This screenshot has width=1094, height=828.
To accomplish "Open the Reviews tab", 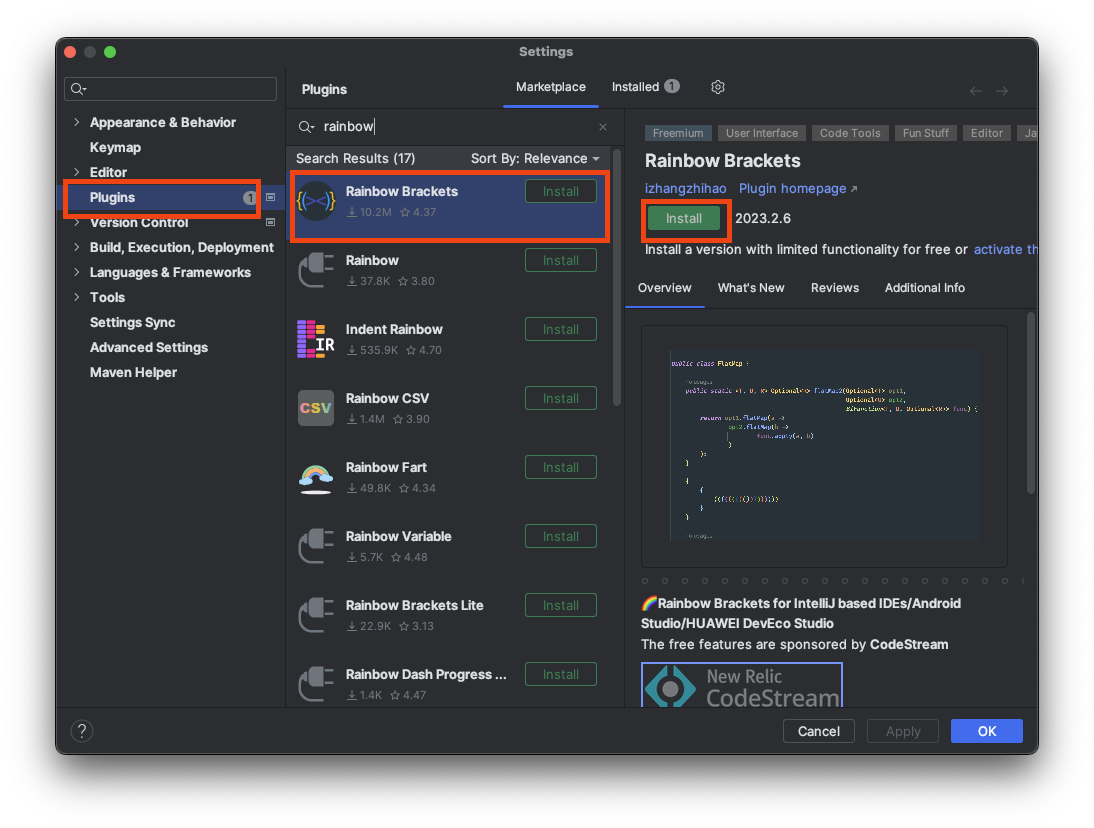I will (x=834, y=288).
